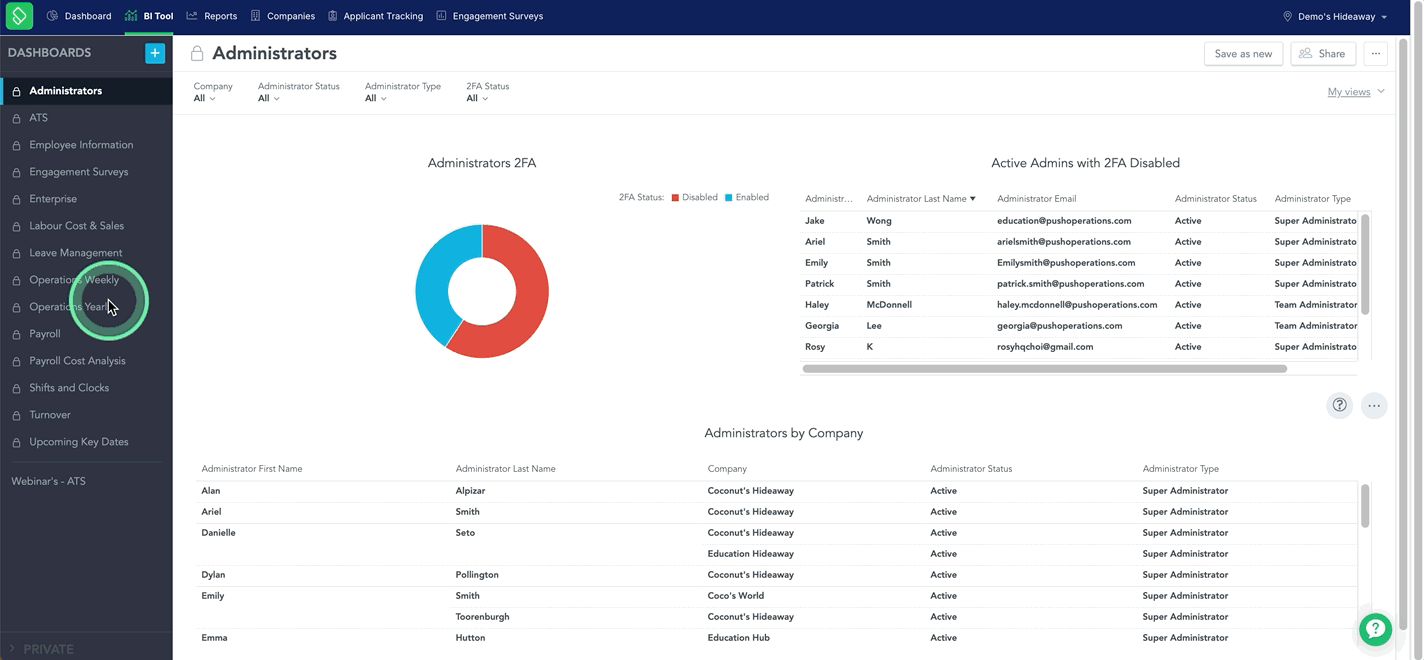The width and height of the screenshot is (1424, 660).
Task: Sort by Administrator Last Name arrow
Action: coord(972,199)
